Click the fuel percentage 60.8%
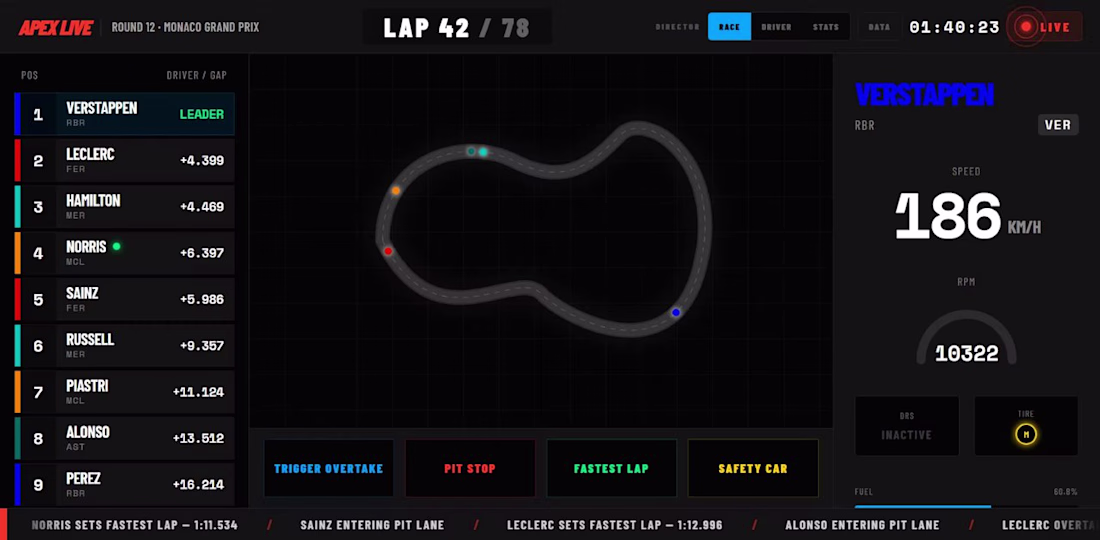 1066,492
